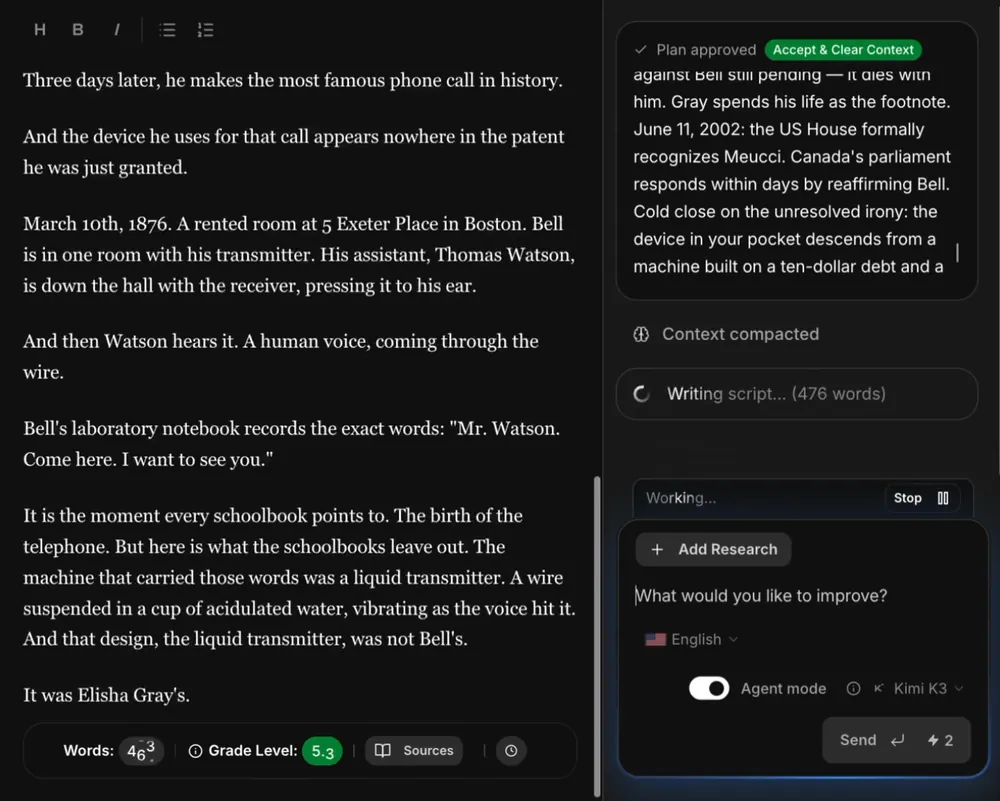
Task: Click the Plan approved checkmark icon
Action: 641,50
